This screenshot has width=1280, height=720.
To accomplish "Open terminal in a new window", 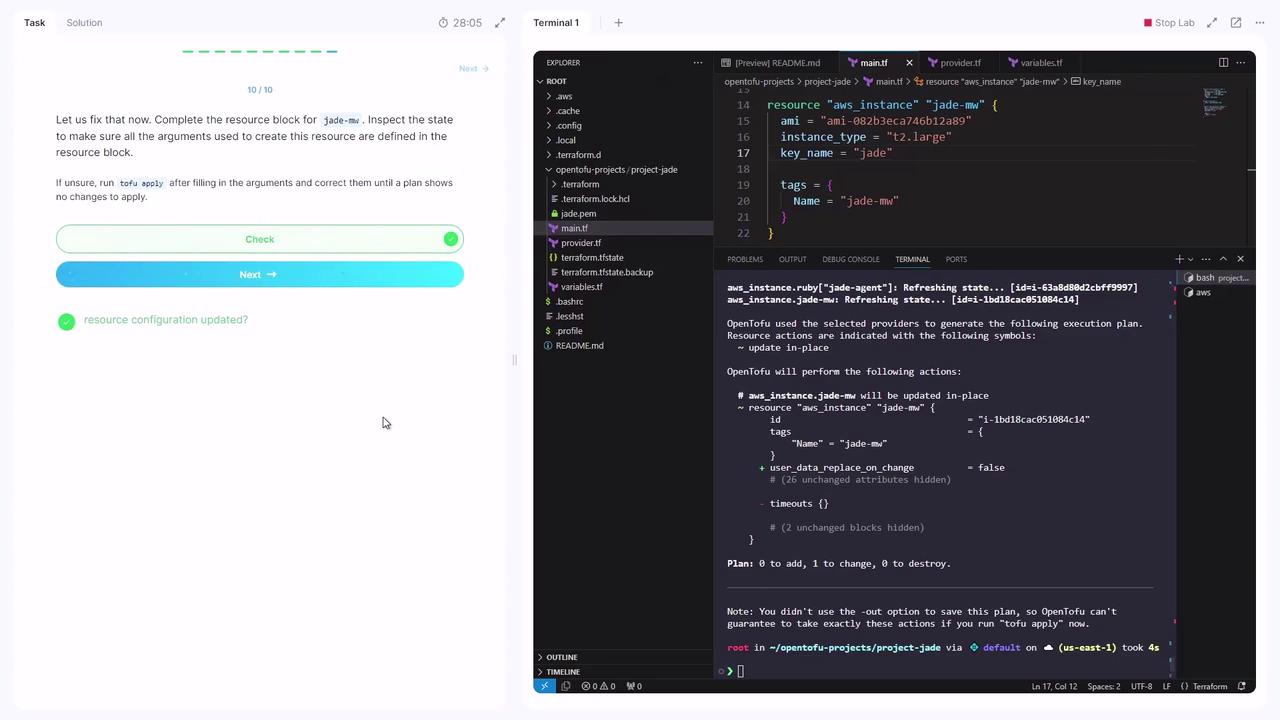I will [1236, 23].
